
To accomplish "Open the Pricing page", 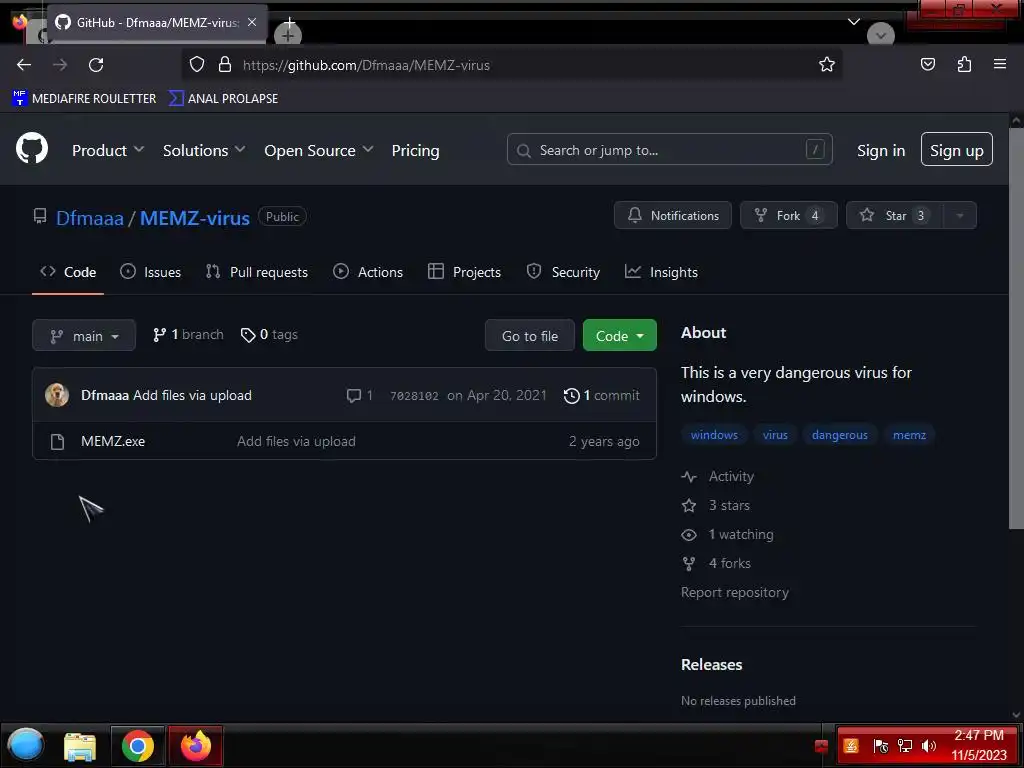I will 415,150.
